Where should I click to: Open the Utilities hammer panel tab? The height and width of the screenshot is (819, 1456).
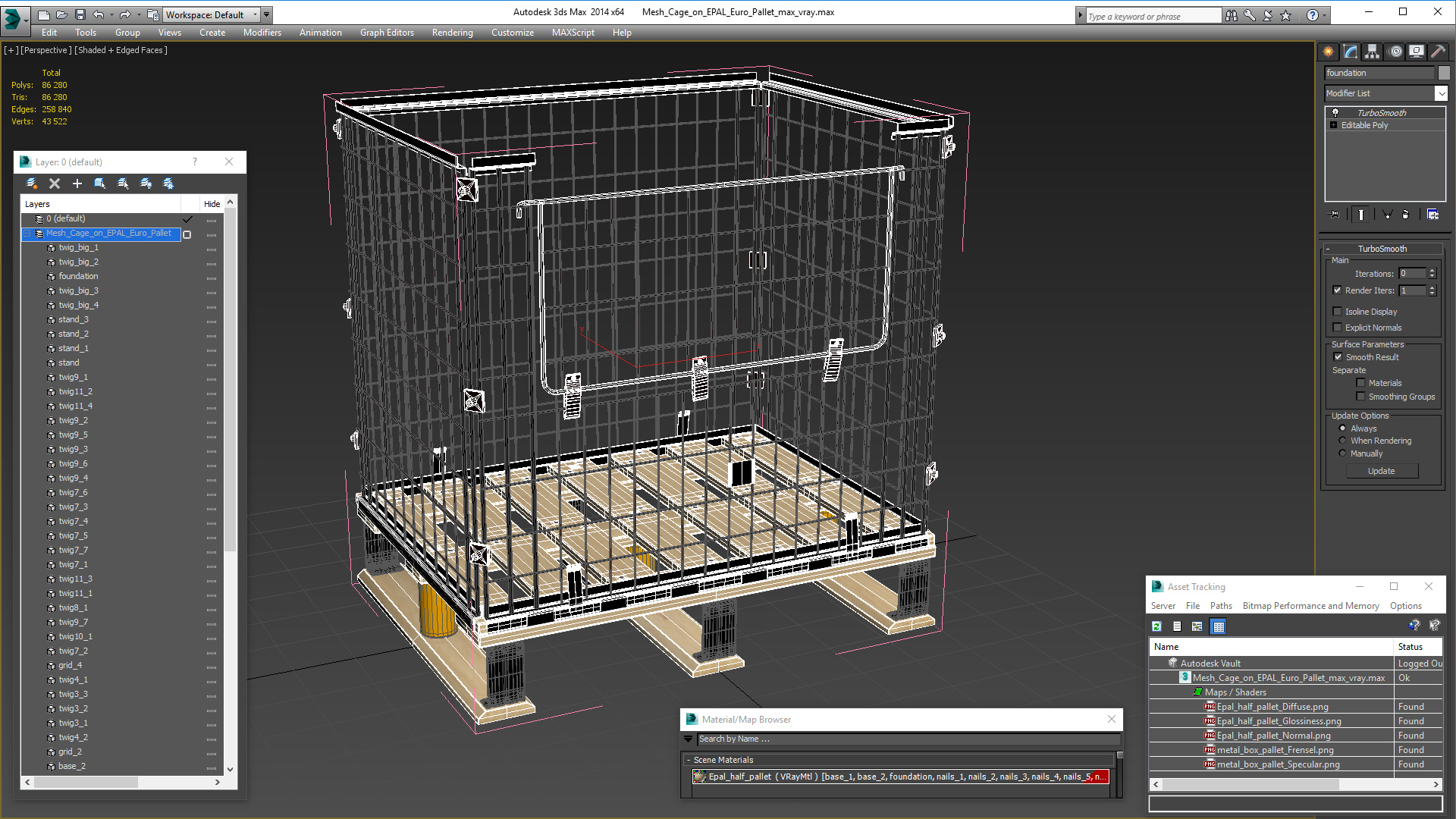pos(1438,52)
